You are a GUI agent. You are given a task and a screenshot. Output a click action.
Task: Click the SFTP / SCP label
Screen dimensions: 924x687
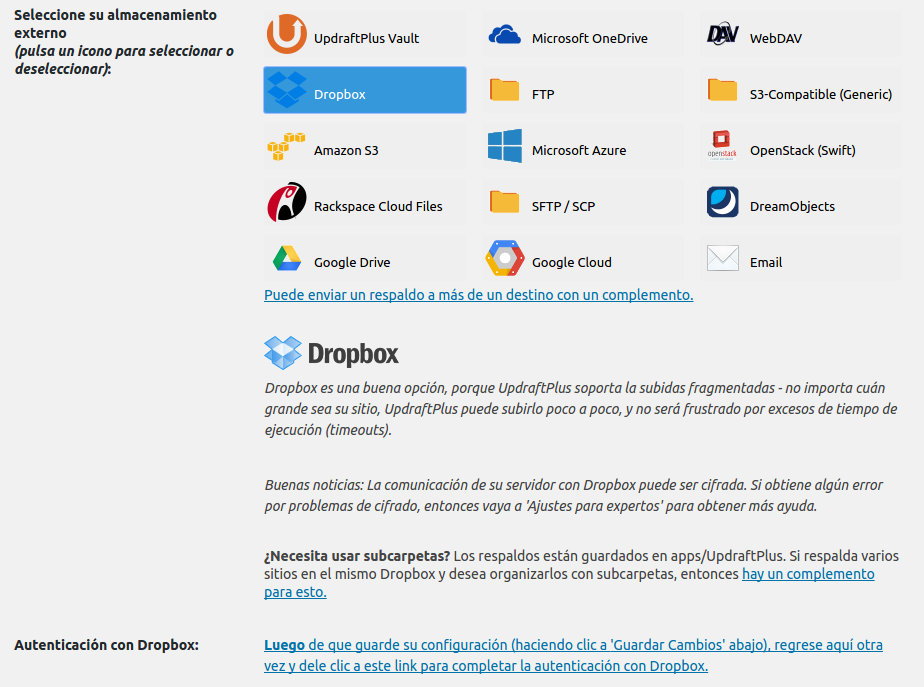coord(563,206)
